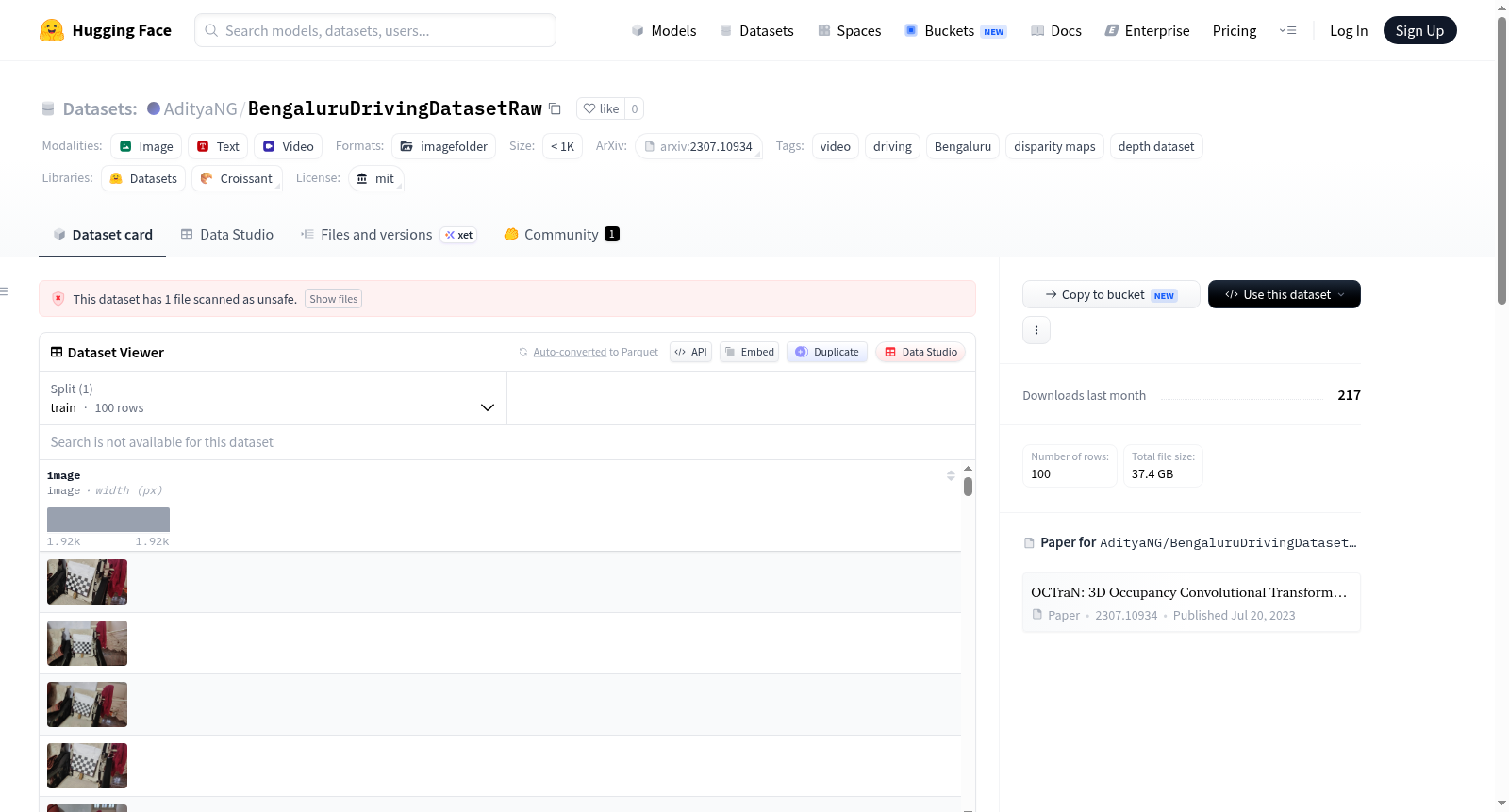Image resolution: width=1509 pixels, height=812 pixels.
Task: Duplicate this dataset
Action: coord(827,352)
